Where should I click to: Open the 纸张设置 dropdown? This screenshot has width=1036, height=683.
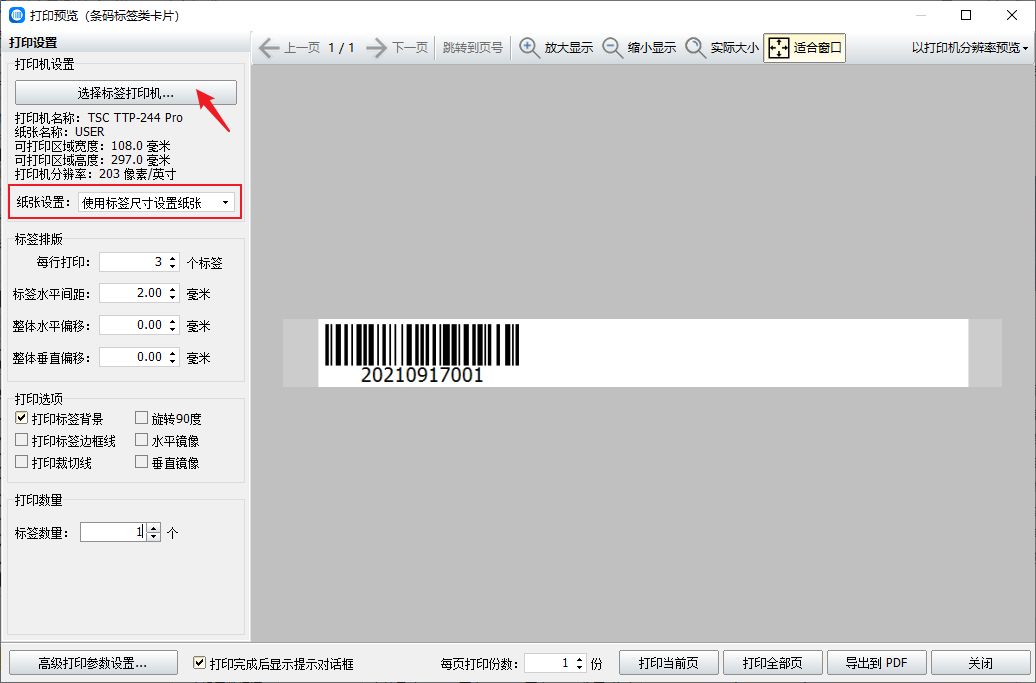tap(156, 203)
